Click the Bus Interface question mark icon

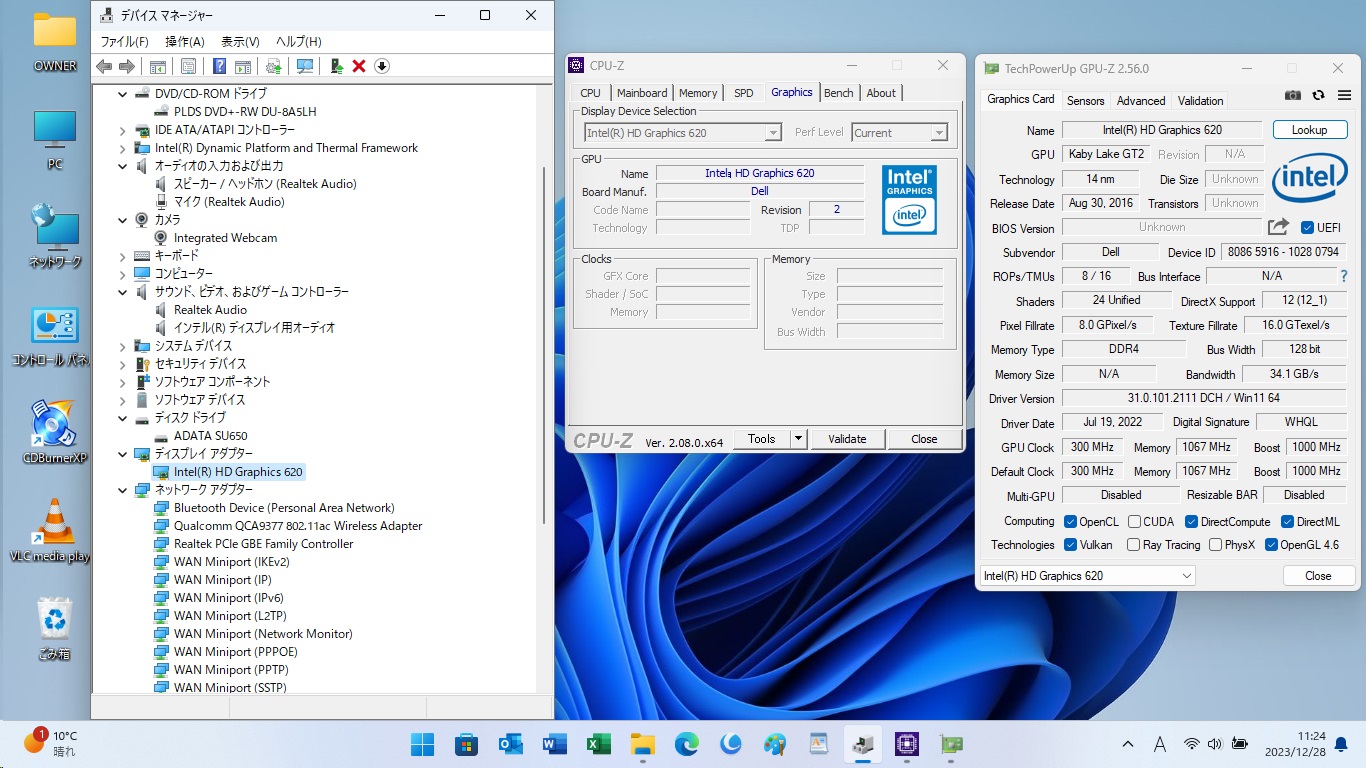[x=1343, y=276]
